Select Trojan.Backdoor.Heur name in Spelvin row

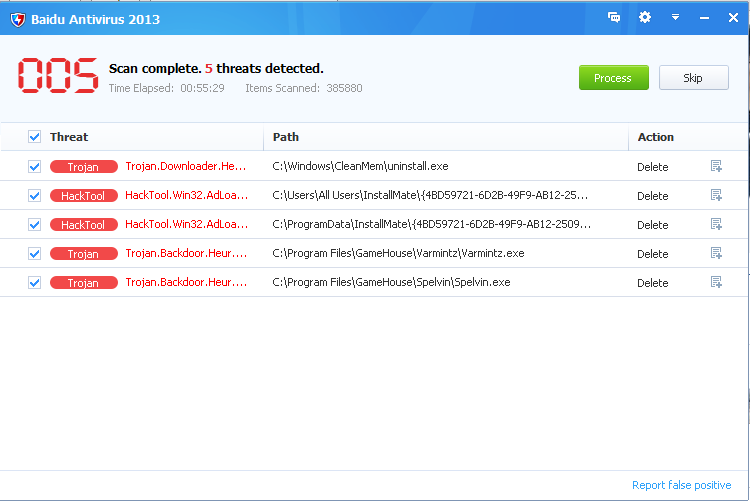186,282
